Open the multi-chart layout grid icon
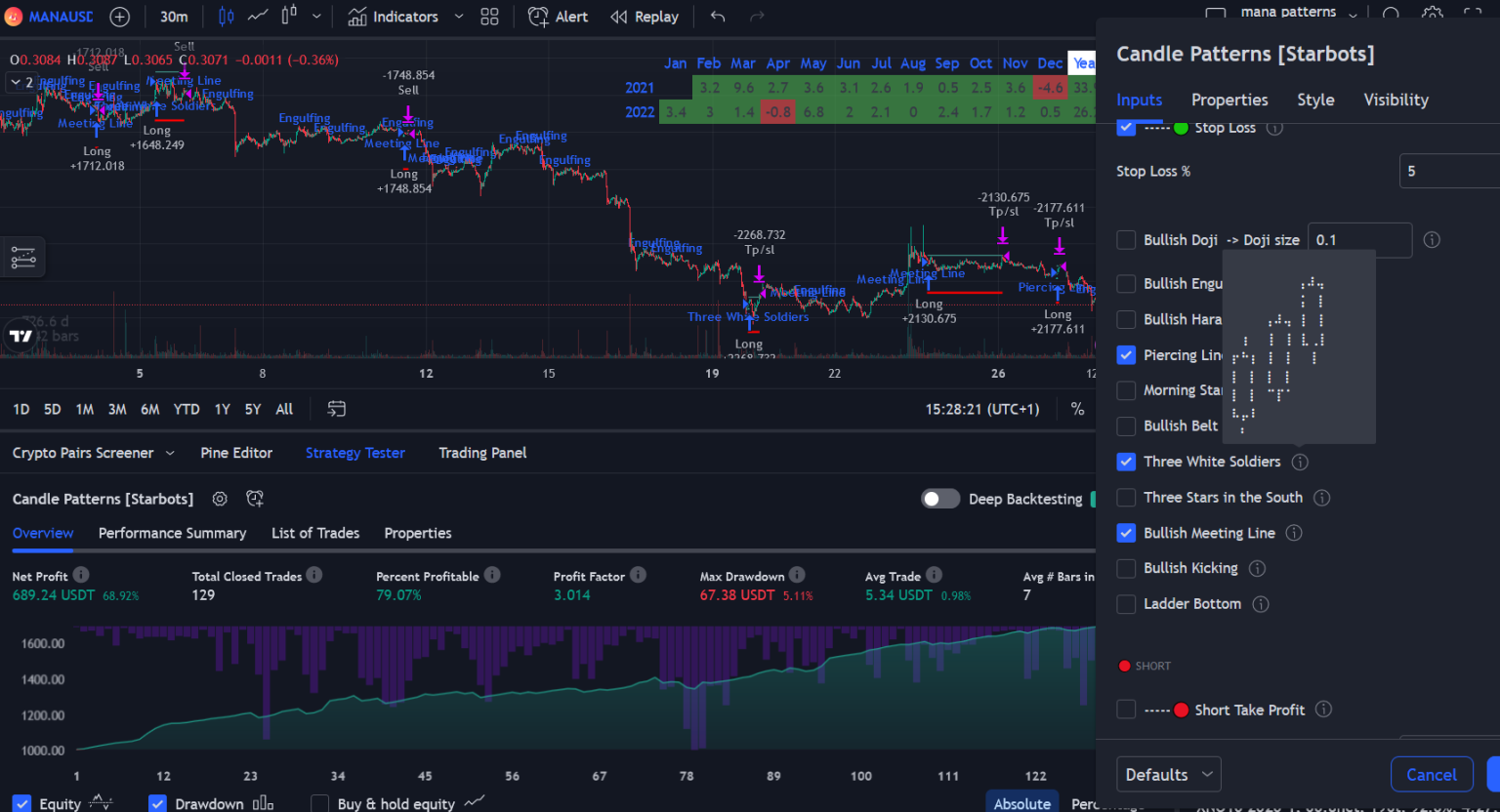This screenshot has height=812, width=1500. 489,17
